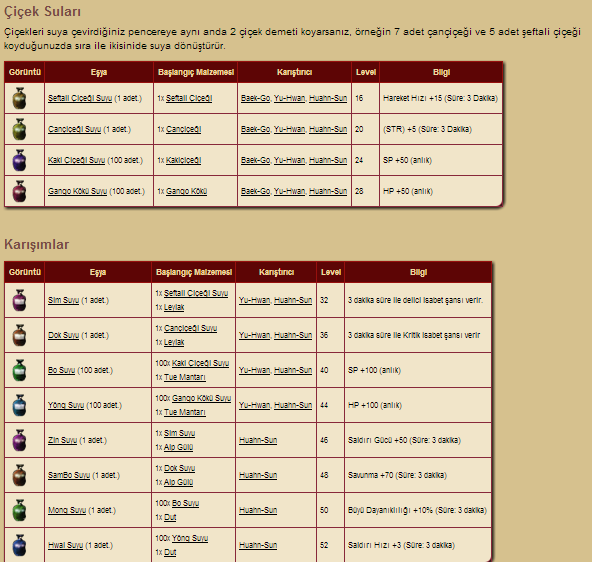
Task: Open the Zin Suyu item link in Eşya column
Action: pyautogui.click(x=62, y=440)
